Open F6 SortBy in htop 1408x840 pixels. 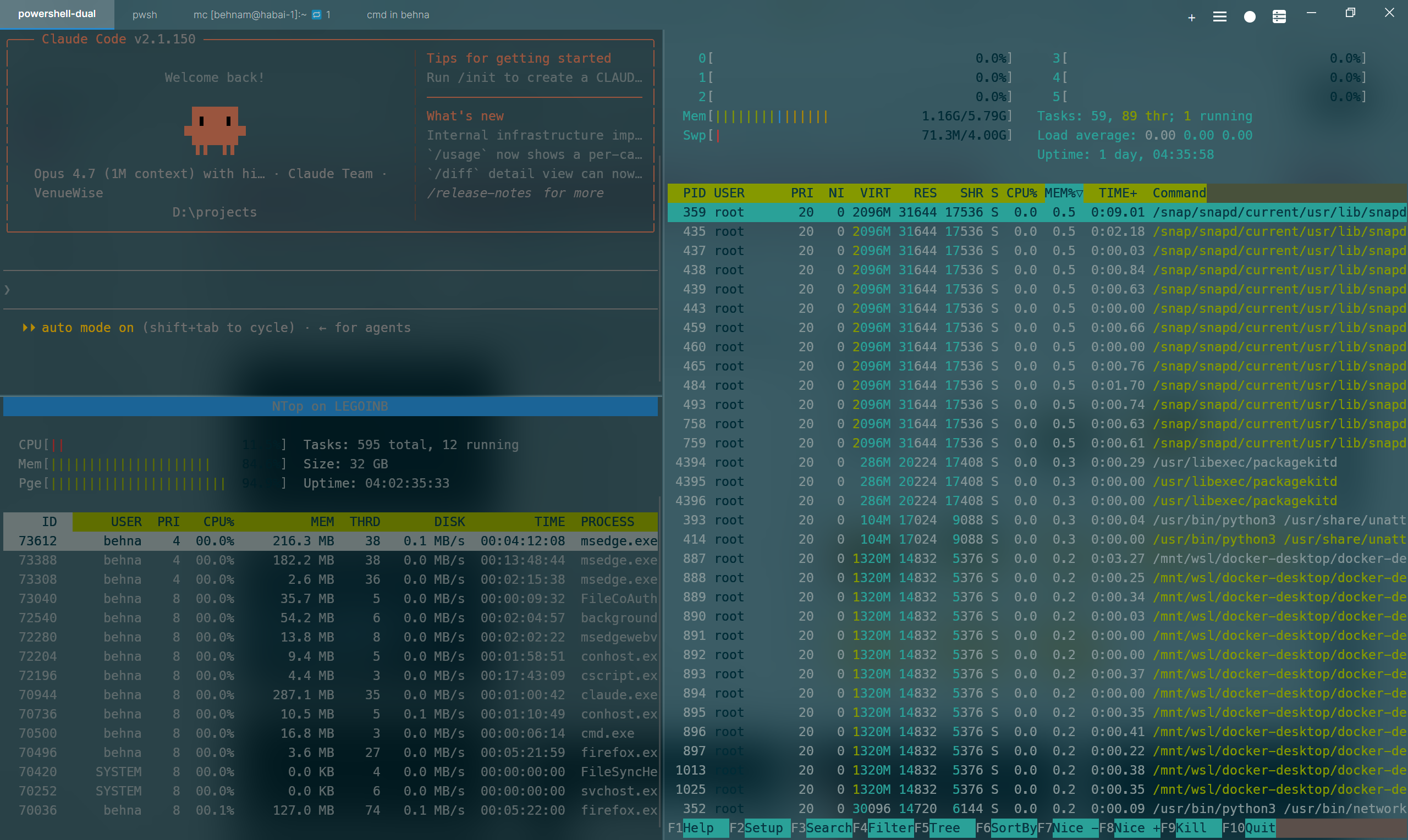coord(1007,827)
